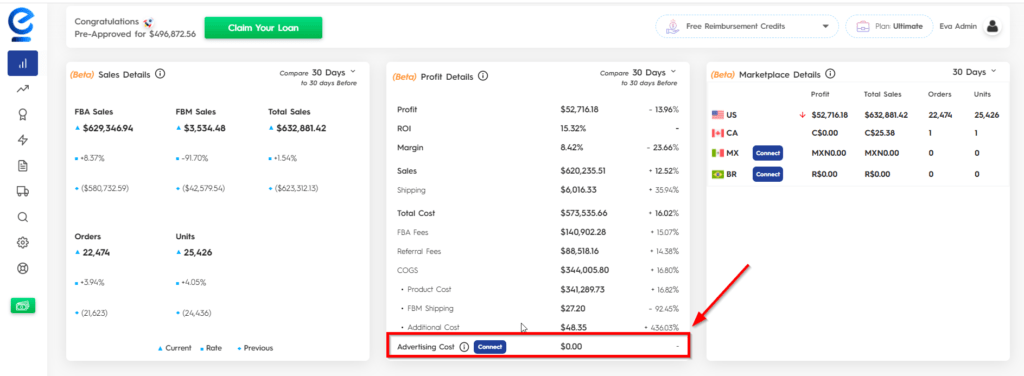Click the Advertising Cost info icon
Screen dimensions: 1024x376
point(464,347)
